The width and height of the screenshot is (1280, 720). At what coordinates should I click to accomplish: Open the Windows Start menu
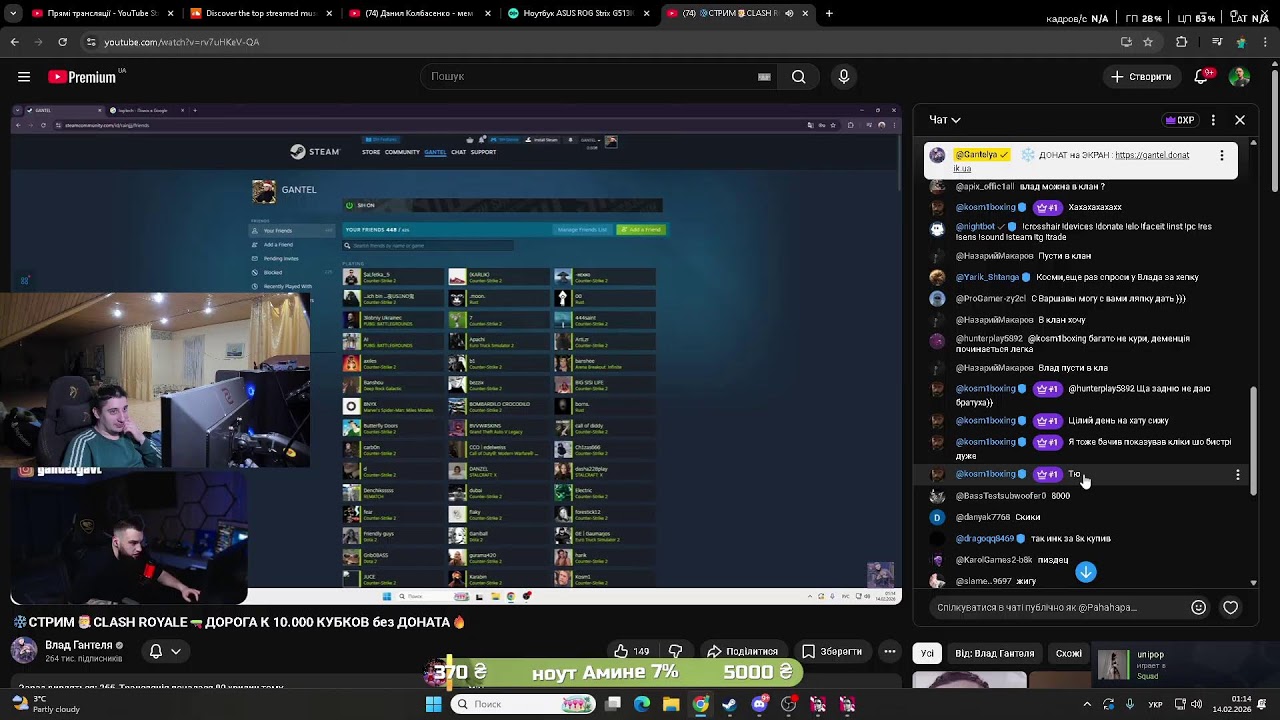pyautogui.click(x=433, y=704)
